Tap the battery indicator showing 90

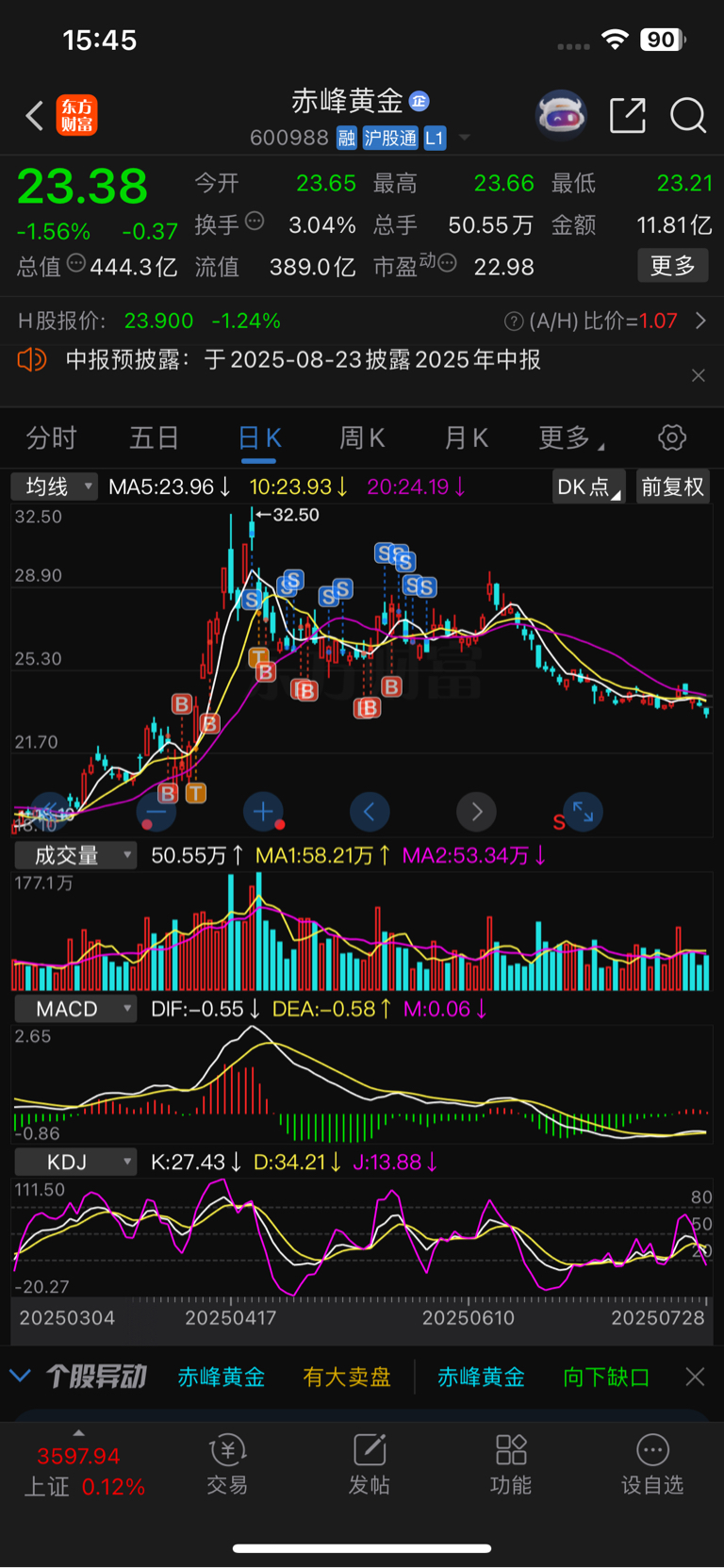[x=663, y=40]
